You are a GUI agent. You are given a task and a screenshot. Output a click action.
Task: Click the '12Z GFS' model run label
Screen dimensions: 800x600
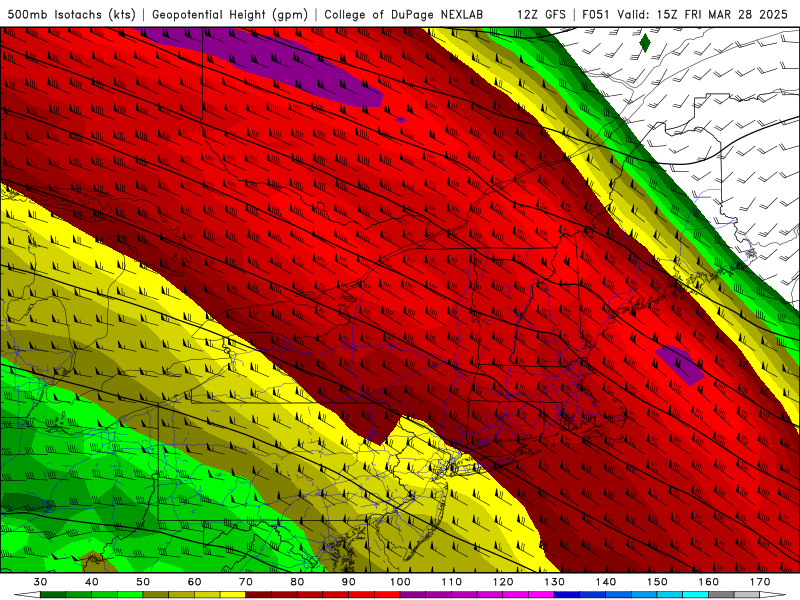[541, 14]
